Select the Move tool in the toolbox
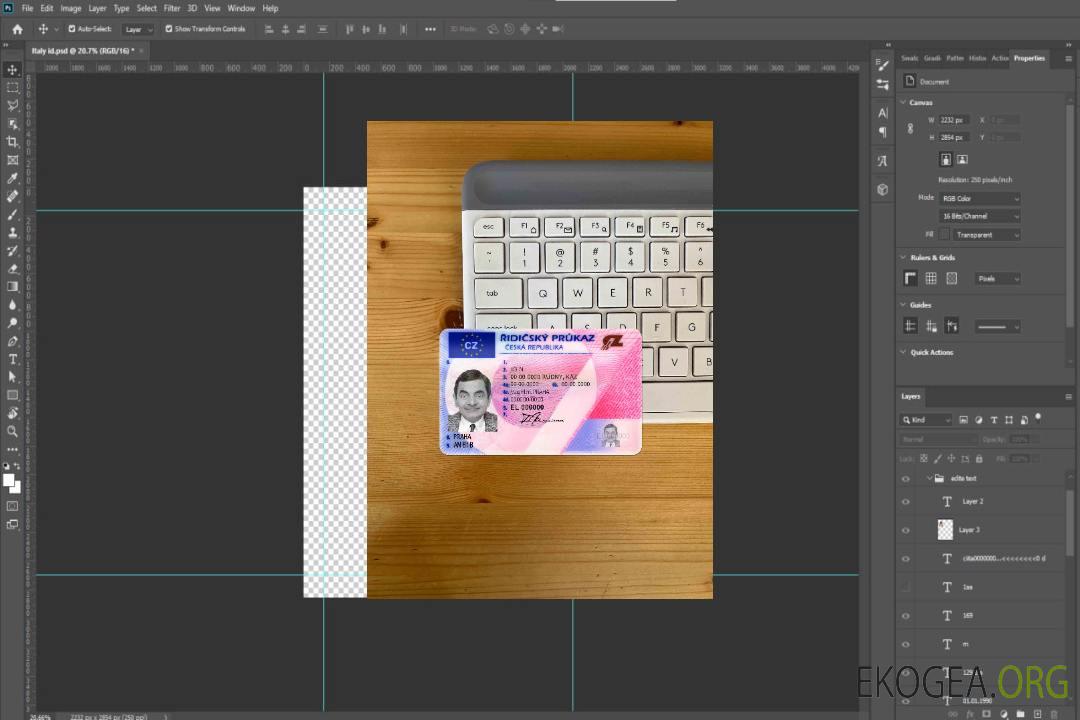 pyautogui.click(x=12, y=70)
